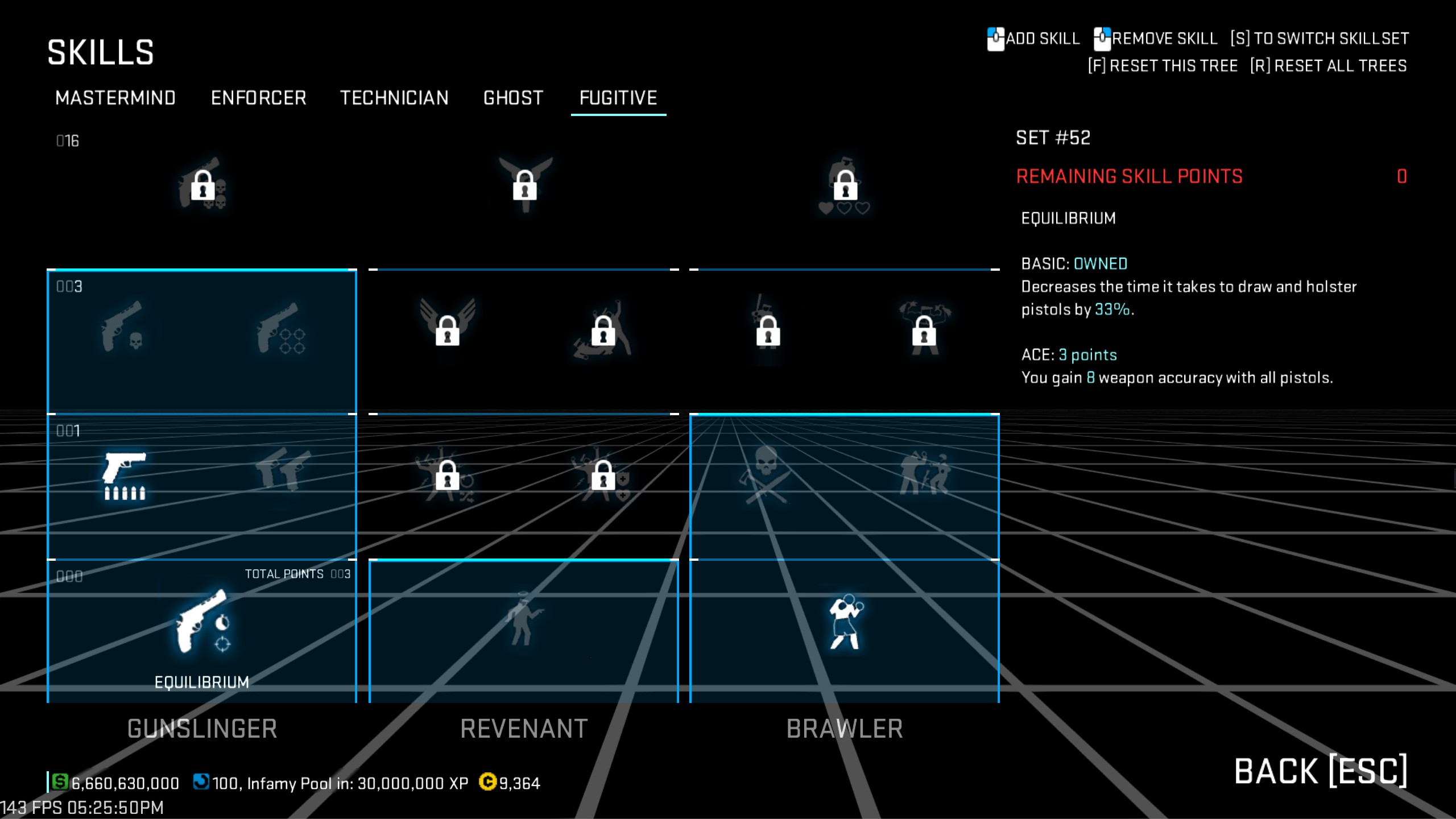
Task: Open the Enforcer skill tab
Action: click(x=258, y=98)
